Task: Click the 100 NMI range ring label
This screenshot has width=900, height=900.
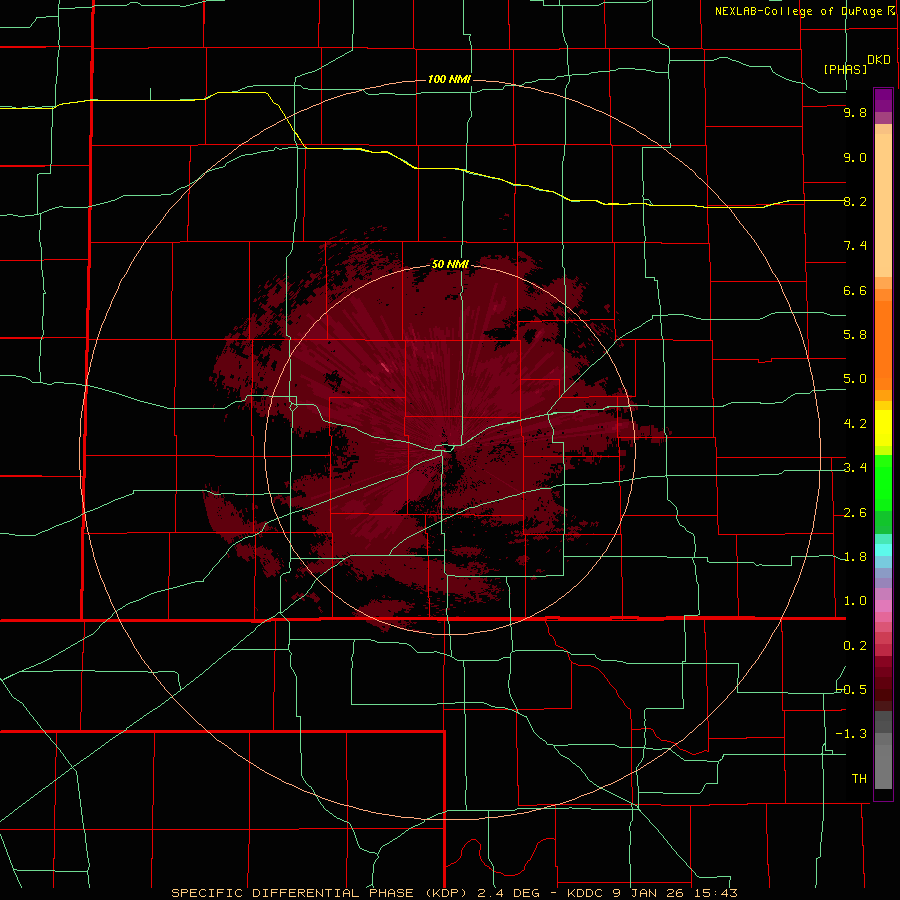Action: pyautogui.click(x=449, y=79)
